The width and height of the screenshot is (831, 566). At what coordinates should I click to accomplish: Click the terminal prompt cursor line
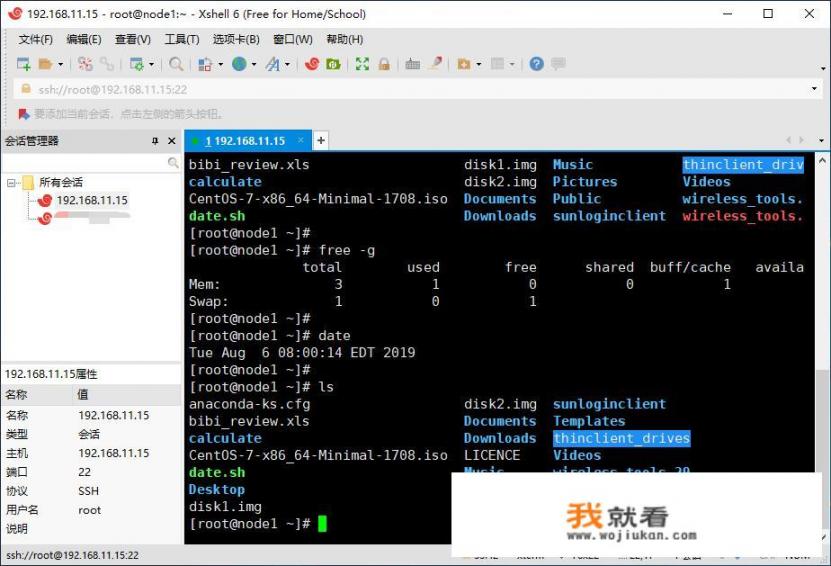click(x=258, y=524)
